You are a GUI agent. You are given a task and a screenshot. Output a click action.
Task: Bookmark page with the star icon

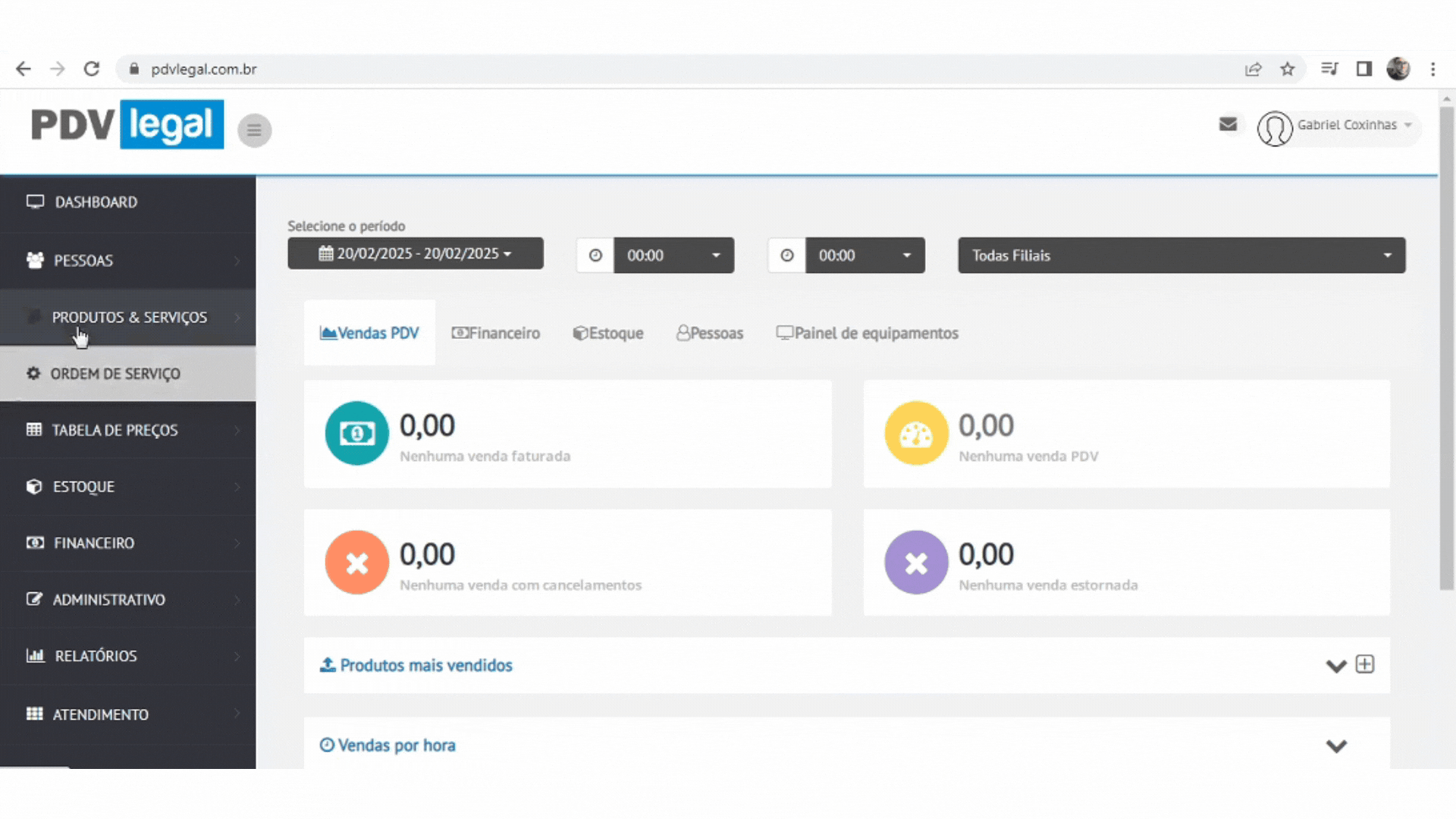[1287, 69]
